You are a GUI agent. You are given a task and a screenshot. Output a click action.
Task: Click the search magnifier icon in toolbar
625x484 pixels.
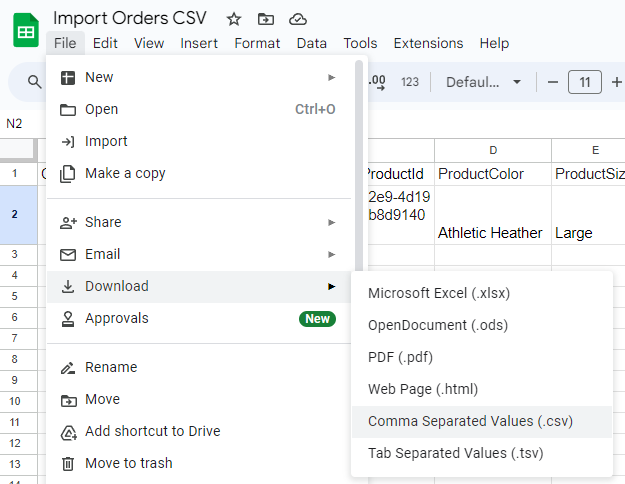pos(35,82)
